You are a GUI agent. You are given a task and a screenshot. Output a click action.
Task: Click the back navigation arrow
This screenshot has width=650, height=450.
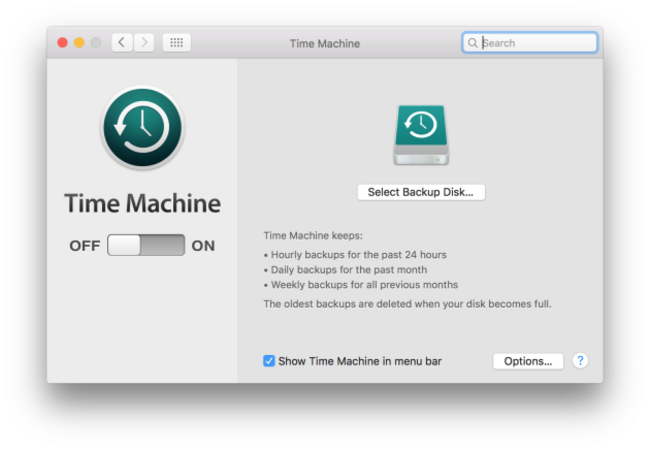122,43
